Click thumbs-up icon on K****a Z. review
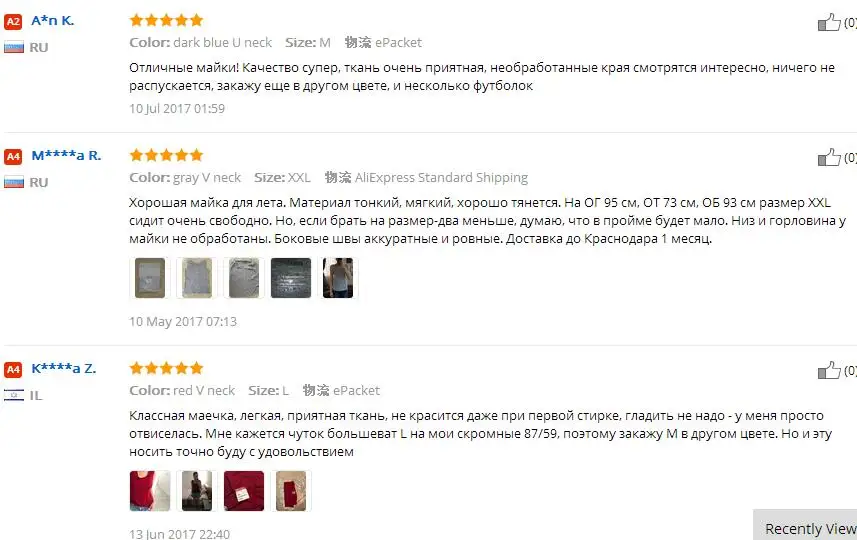 (829, 371)
